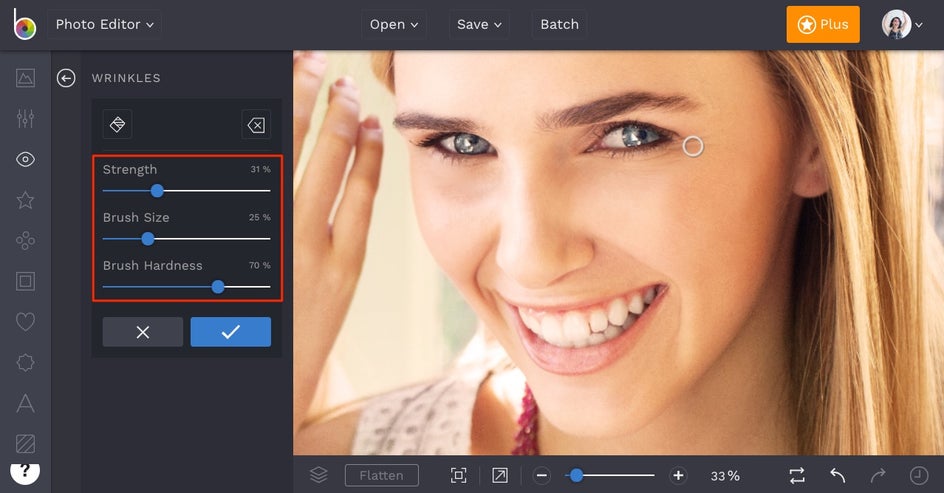Screen dimensions: 944x493
Task: Click the zoom level slider handle
Action: tap(576, 476)
